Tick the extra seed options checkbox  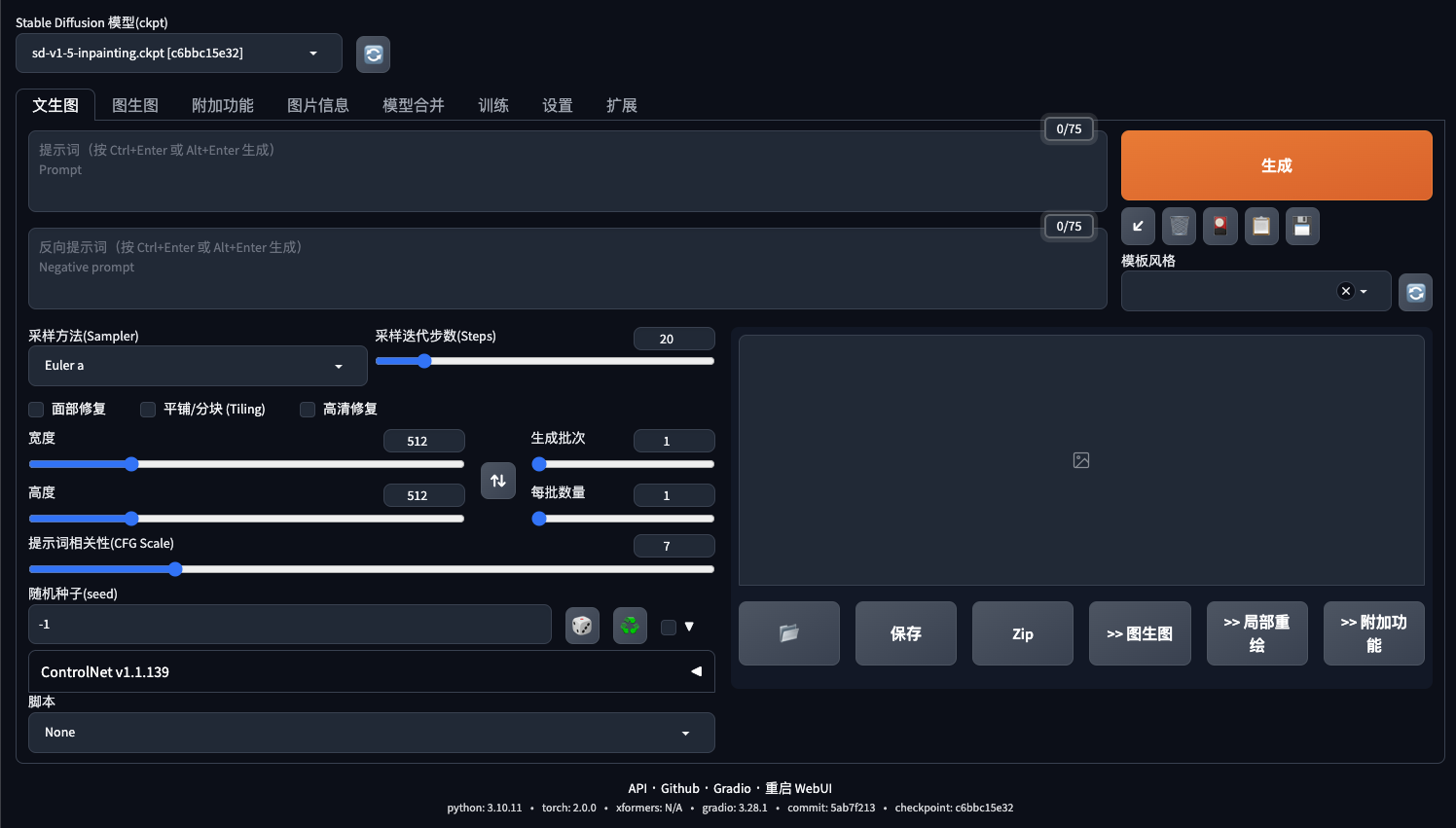pos(669,628)
